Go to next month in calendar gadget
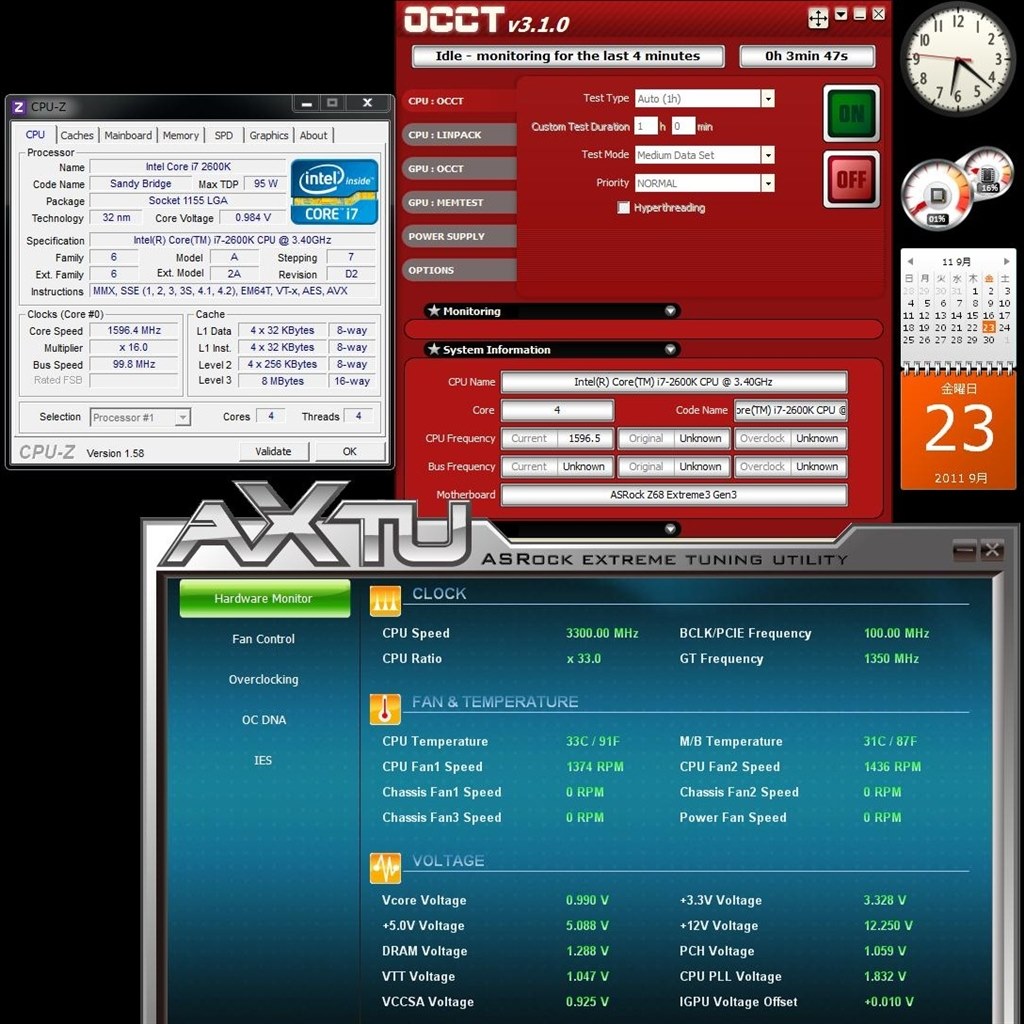Screen dimensions: 1024x1024 pos(1006,261)
